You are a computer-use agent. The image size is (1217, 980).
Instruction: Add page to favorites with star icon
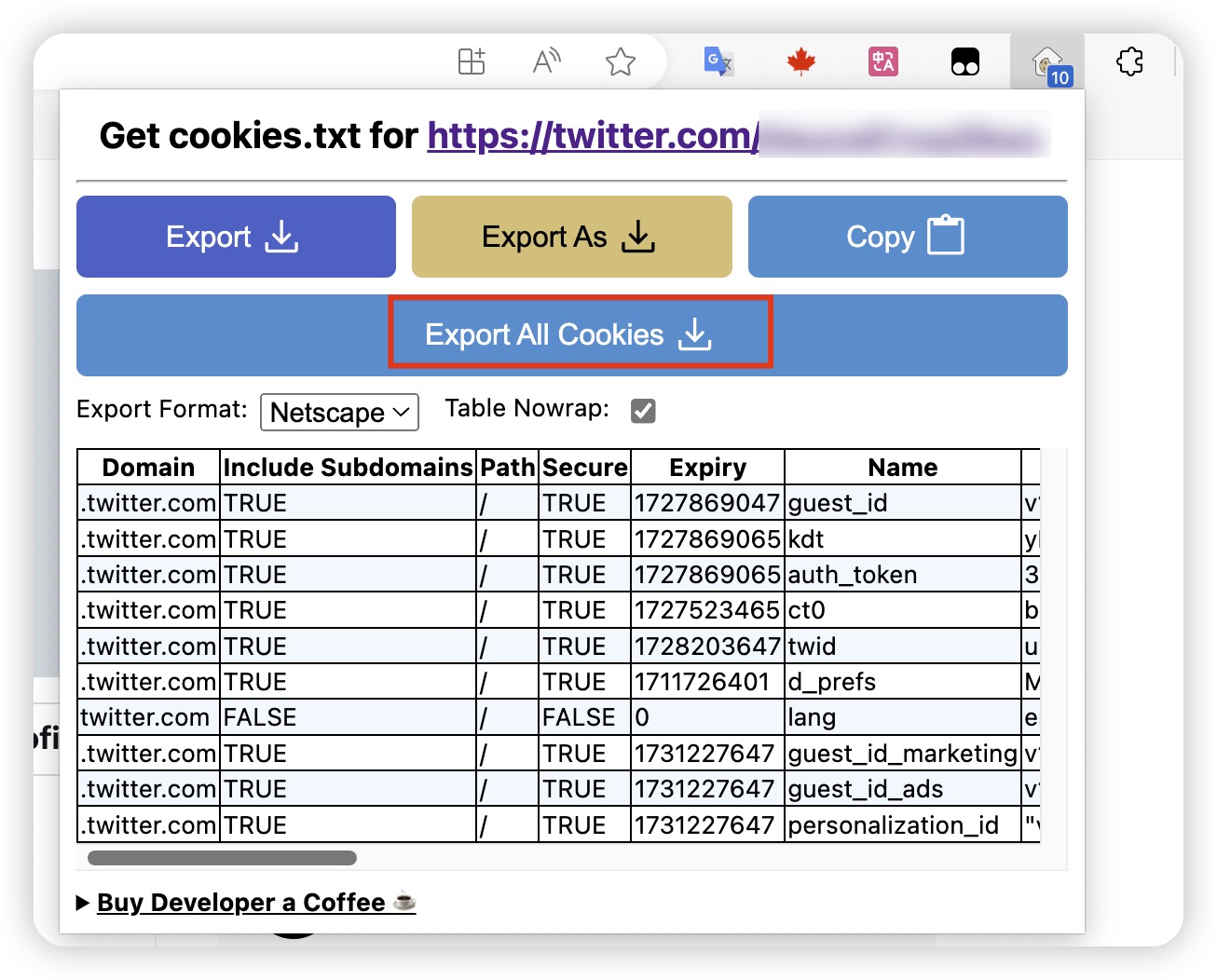(621, 61)
